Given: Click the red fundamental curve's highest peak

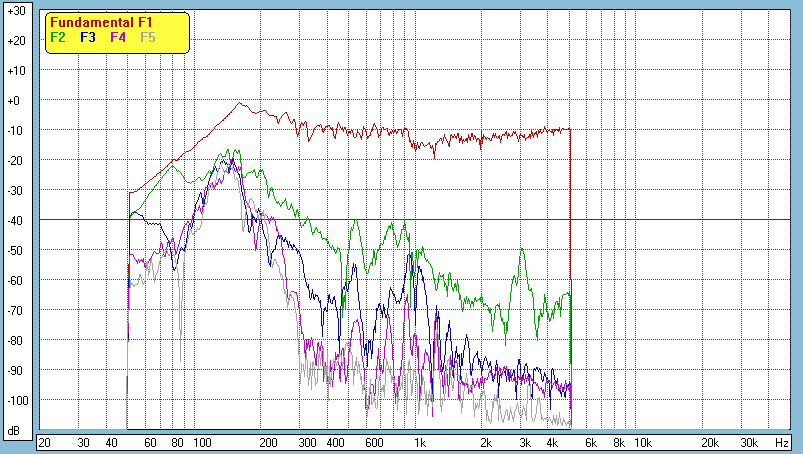Looking at the screenshot, I should point(239,103).
